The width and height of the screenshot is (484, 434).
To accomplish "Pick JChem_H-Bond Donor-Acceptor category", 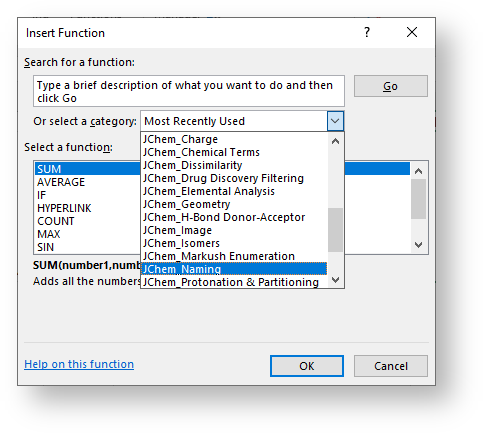I will (234, 217).
